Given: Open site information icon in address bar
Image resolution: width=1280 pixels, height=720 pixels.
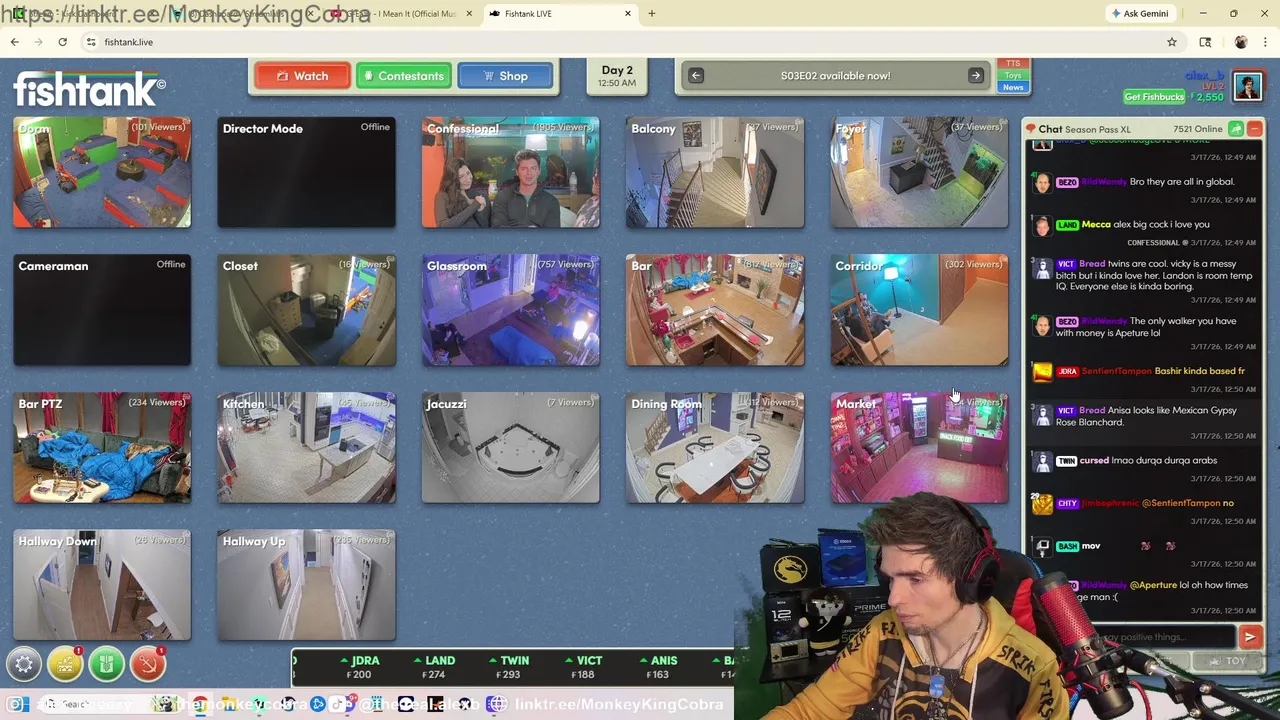Looking at the screenshot, I should pyautogui.click(x=91, y=42).
